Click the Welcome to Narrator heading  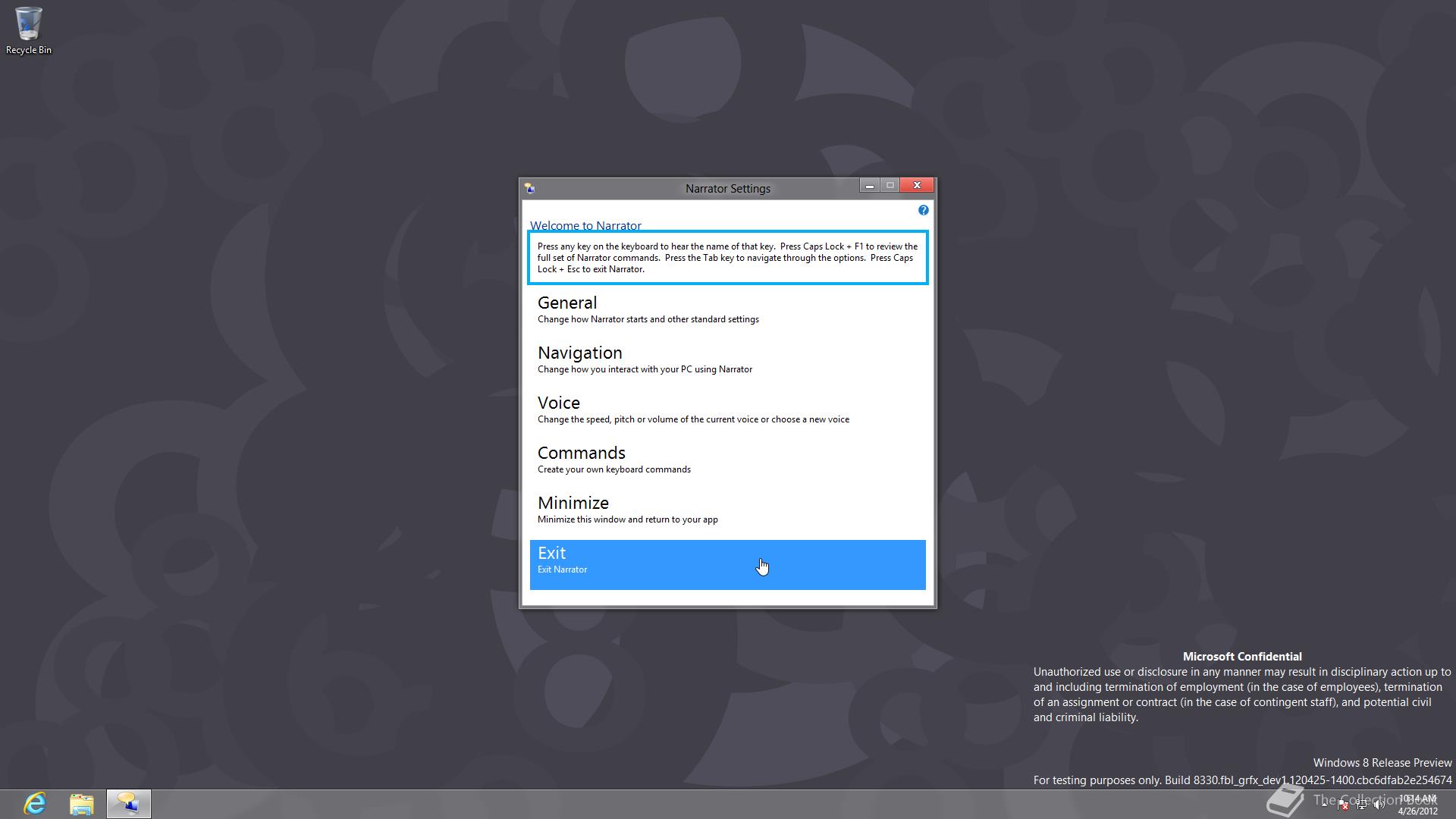point(585,225)
